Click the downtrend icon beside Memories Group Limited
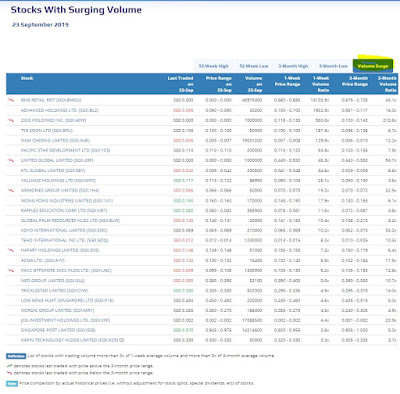This screenshot has width=400, height=394. (11, 190)
